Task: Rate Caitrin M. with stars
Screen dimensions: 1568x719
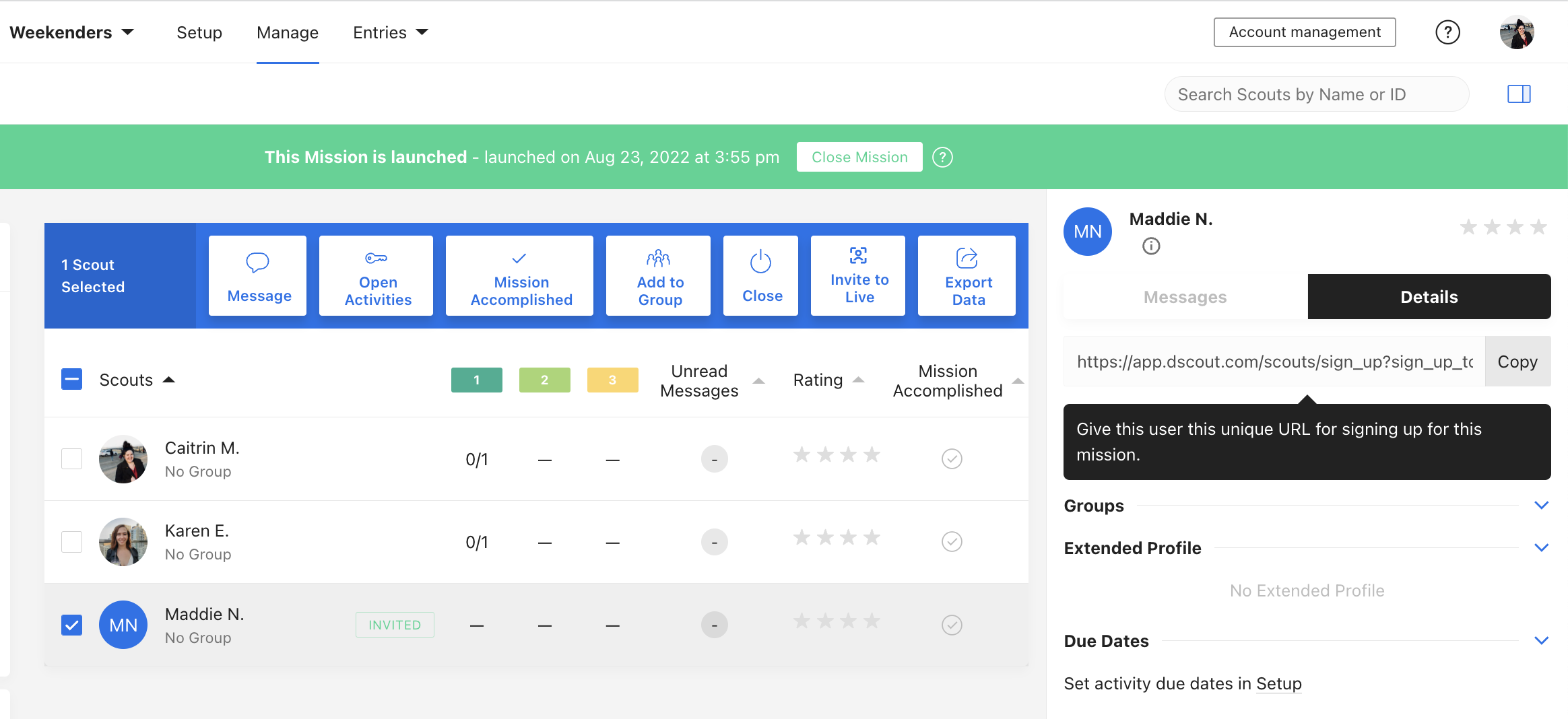Action: click(837, 455)
